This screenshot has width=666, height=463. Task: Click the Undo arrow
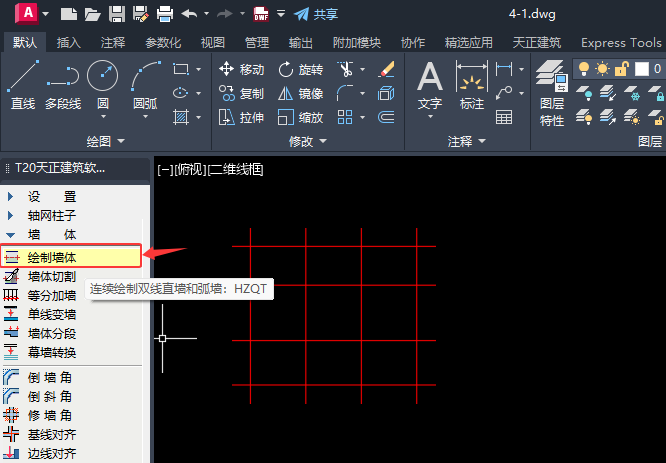pyautogui.click(x=189, y=14)
